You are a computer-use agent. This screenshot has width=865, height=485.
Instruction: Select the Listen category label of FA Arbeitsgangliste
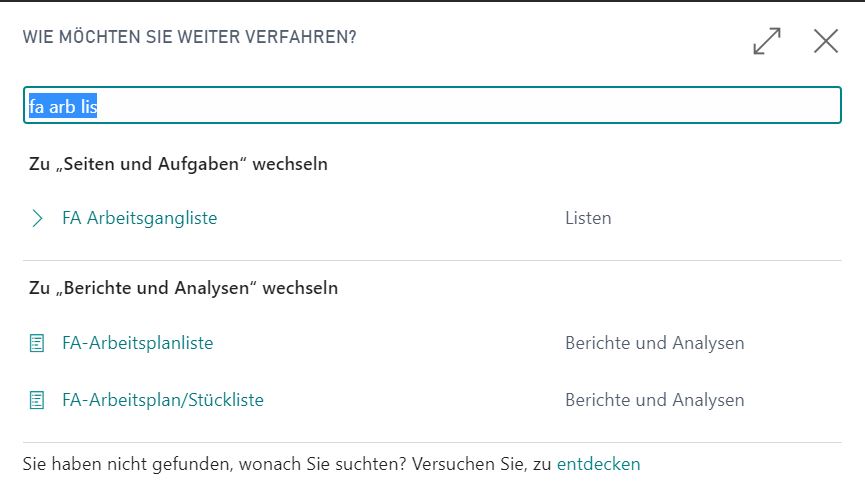coord(588,218)
